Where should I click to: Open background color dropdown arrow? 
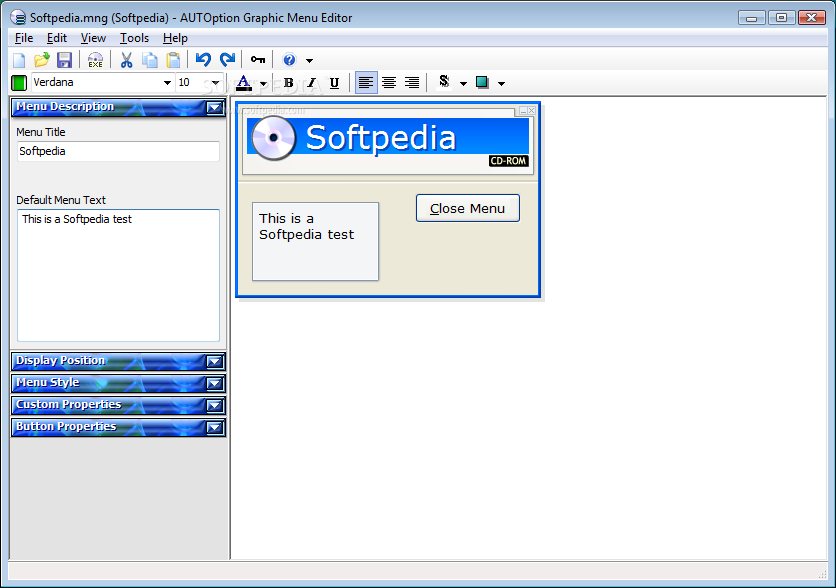[501, 84]
